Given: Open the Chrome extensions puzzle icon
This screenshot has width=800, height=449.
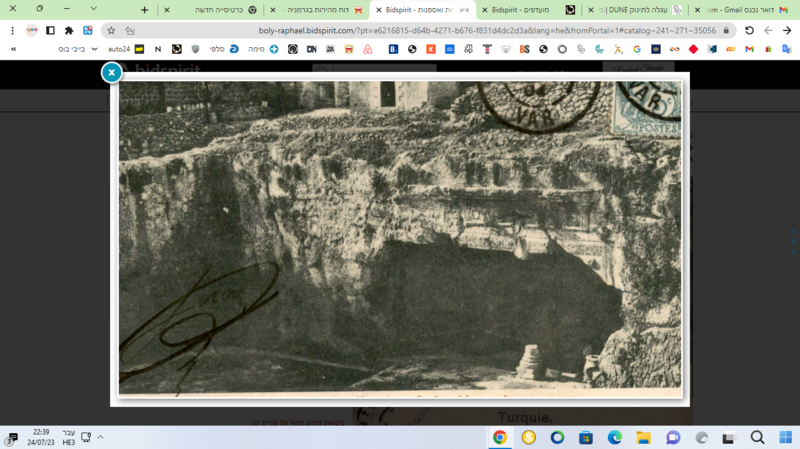Looking at the screenshot, I should click(69, 31).
